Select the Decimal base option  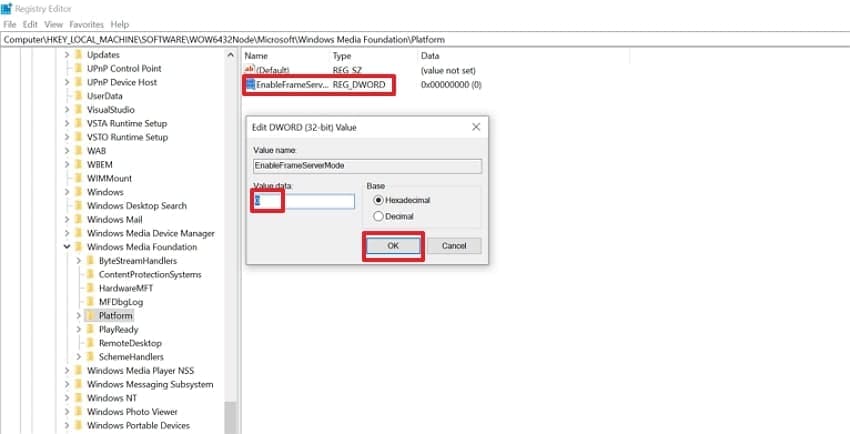tap(379, 216)
